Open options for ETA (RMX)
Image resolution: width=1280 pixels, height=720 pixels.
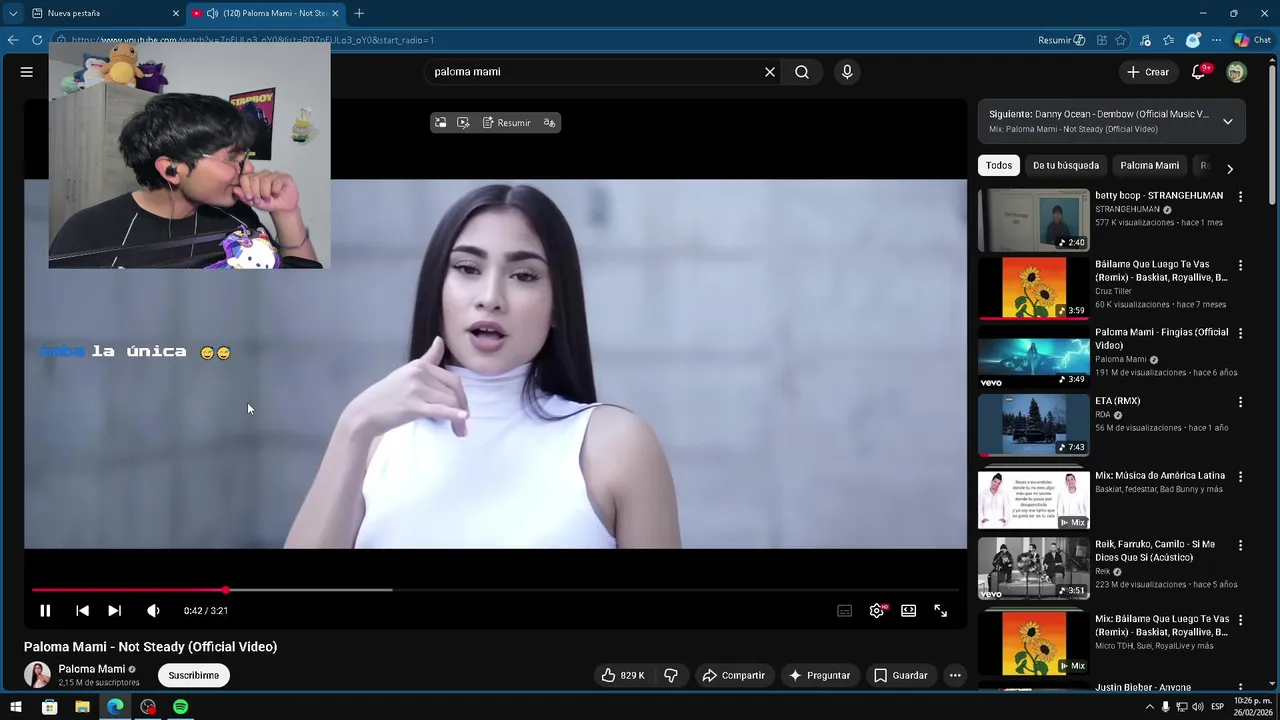1240,402
